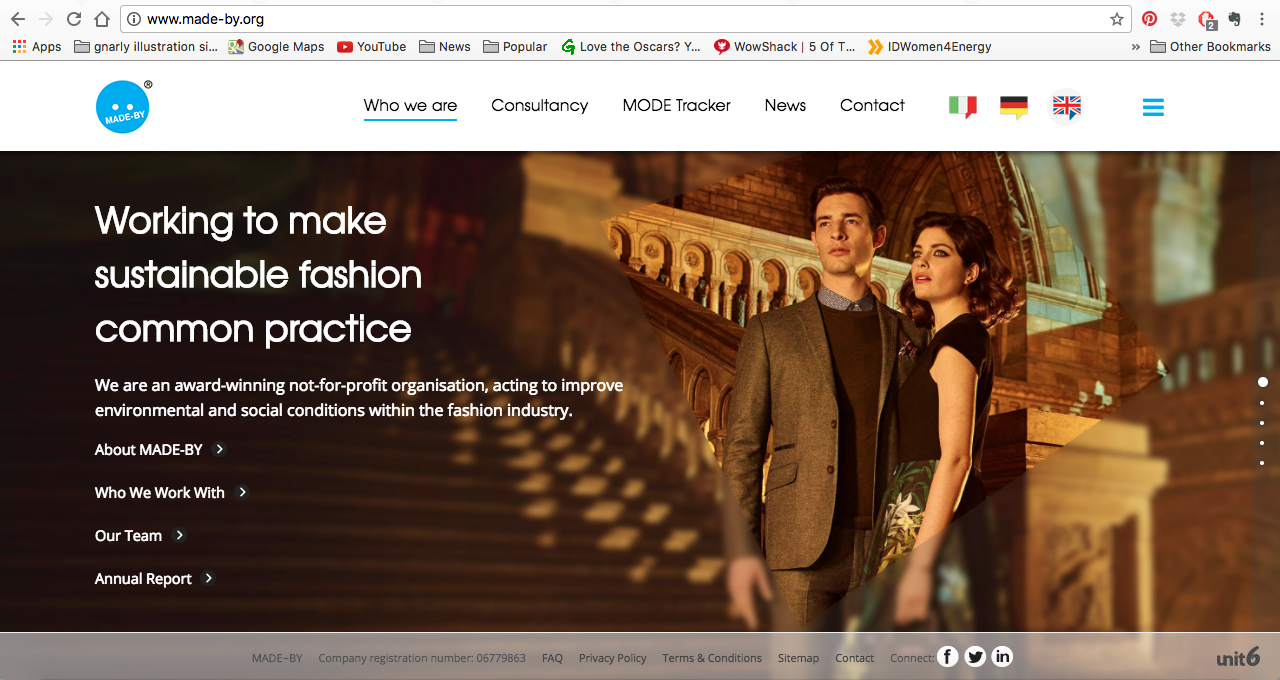Viewport: 1280px width, 680px height.
Task: Jump to fifth slide indicator dot
Action: (1262, 463)
